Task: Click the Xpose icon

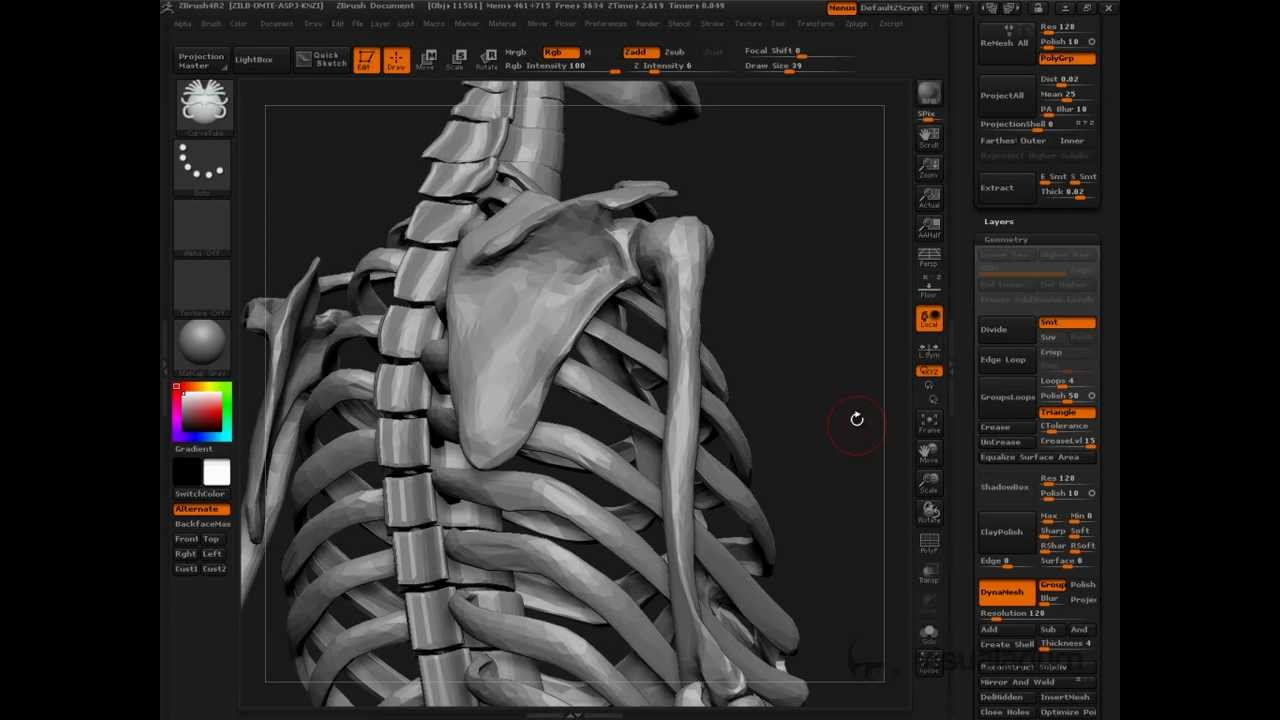Action: pos(929,663)
